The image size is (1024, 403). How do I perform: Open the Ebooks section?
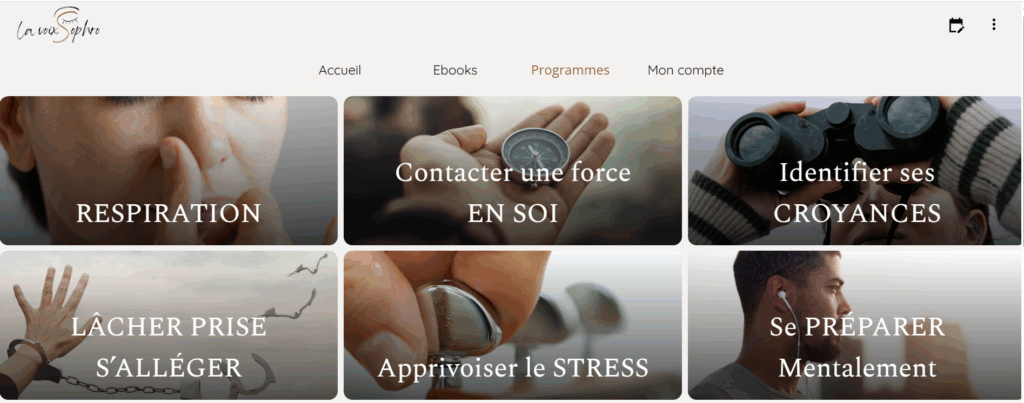tap(455, 70)
